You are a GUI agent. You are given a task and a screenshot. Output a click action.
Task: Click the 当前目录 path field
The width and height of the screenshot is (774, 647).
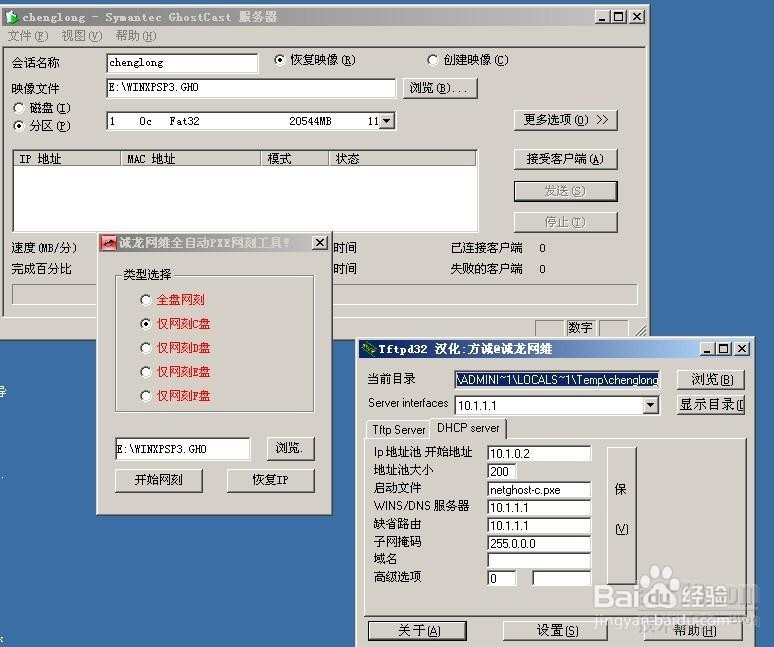[x=557, y=380]
